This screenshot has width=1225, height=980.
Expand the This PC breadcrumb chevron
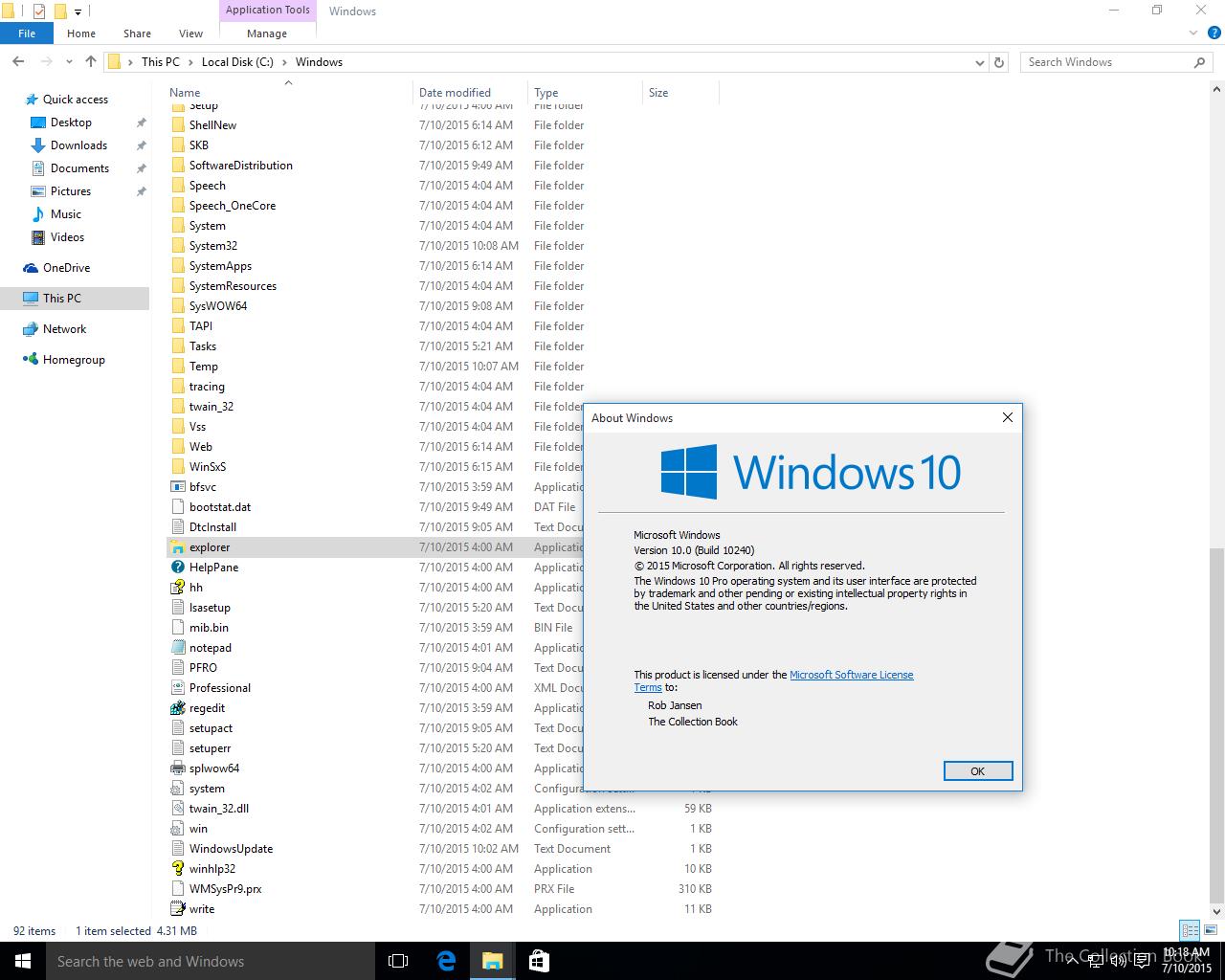[x=190, y=62]
